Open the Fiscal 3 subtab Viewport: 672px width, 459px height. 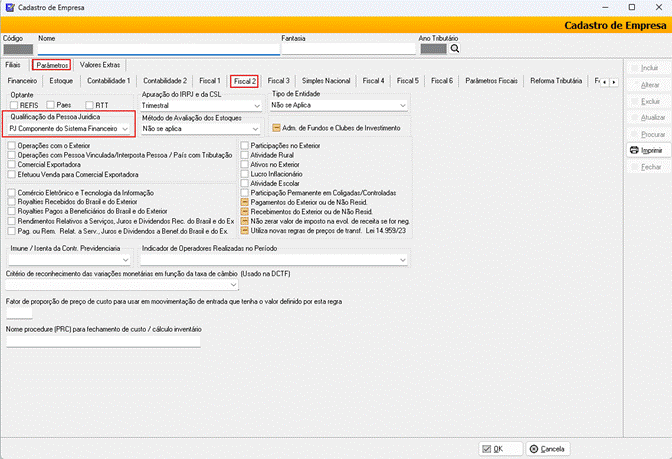point(279,81)
